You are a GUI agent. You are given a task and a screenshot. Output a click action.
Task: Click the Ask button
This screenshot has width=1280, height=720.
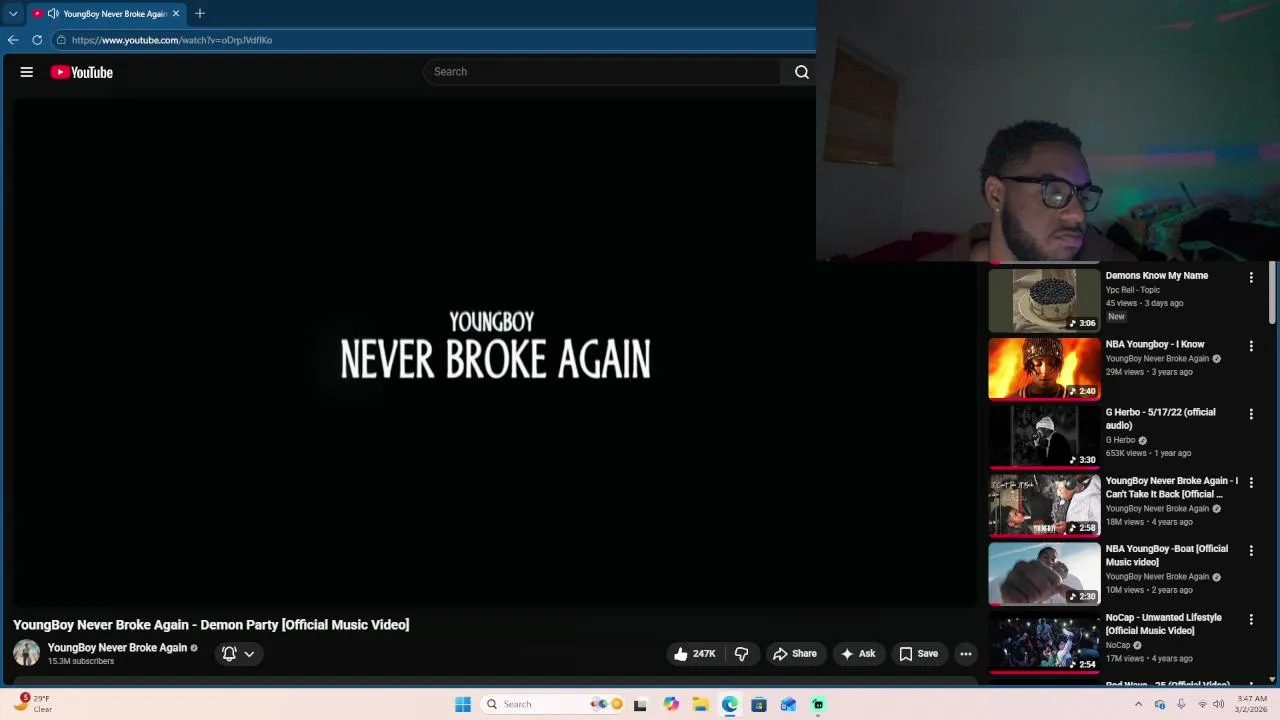tap(858, 654)
